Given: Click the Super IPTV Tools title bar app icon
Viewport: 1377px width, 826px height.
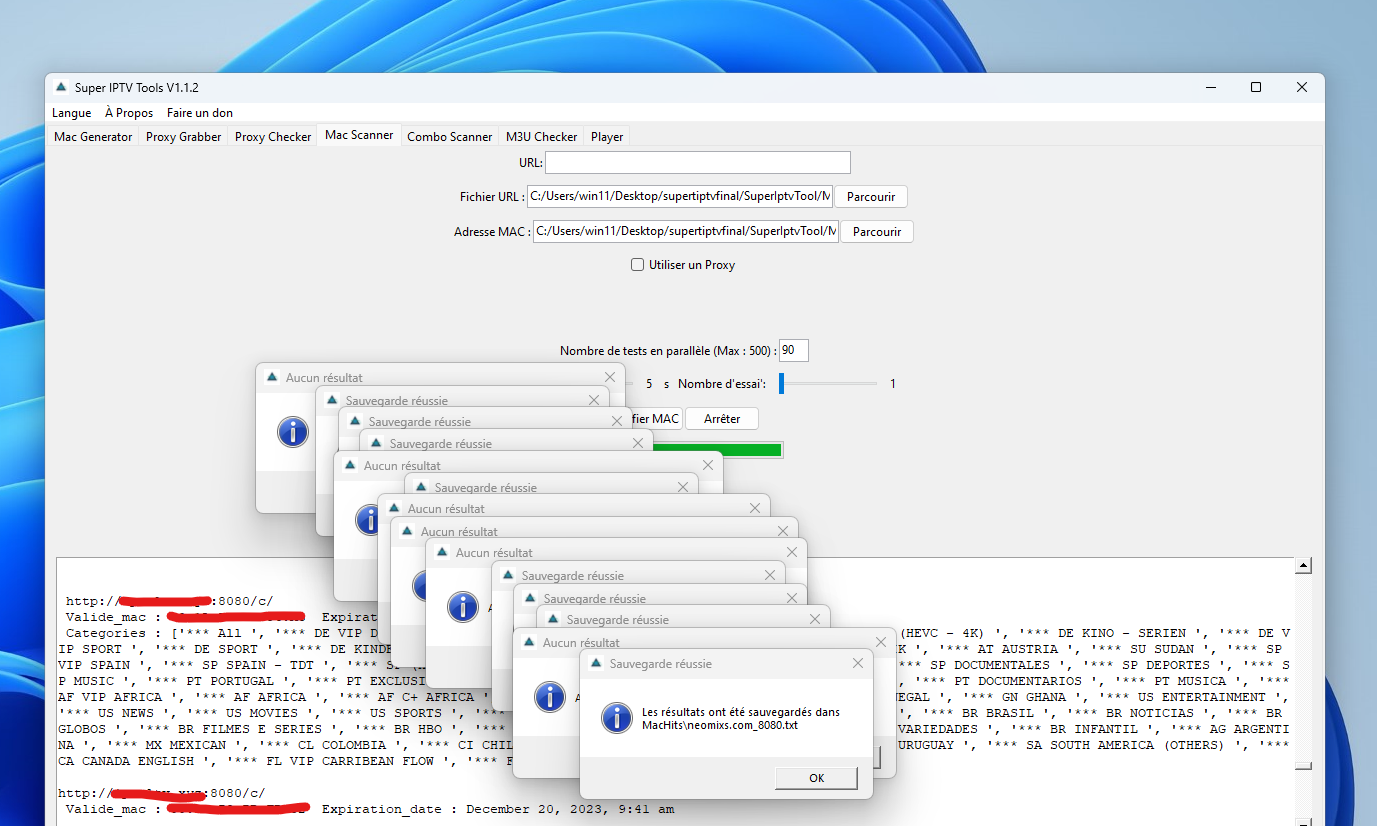Looking at the screenshot, I should point(60,88).
